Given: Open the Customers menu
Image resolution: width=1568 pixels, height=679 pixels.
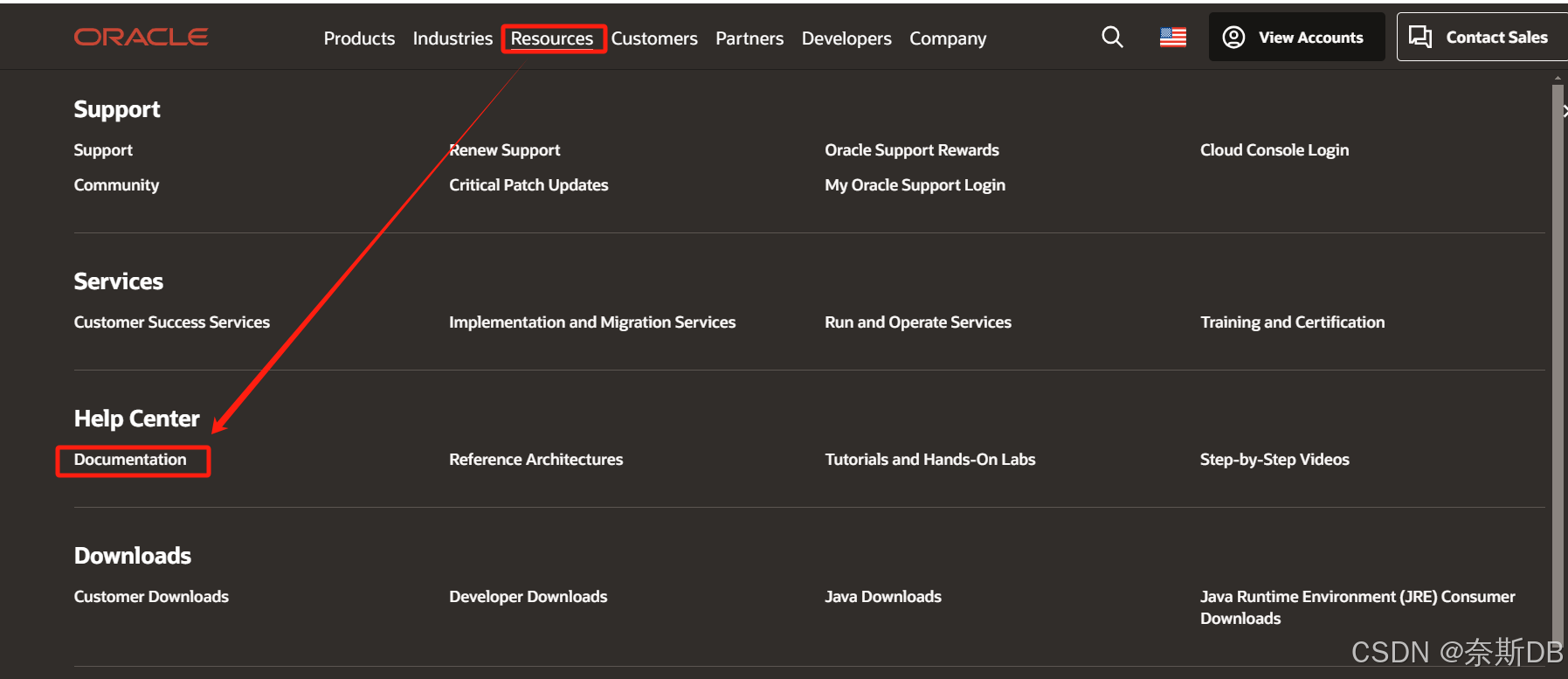Looking at the screenshot, I should pyautogui.click(x=654, y=38).
